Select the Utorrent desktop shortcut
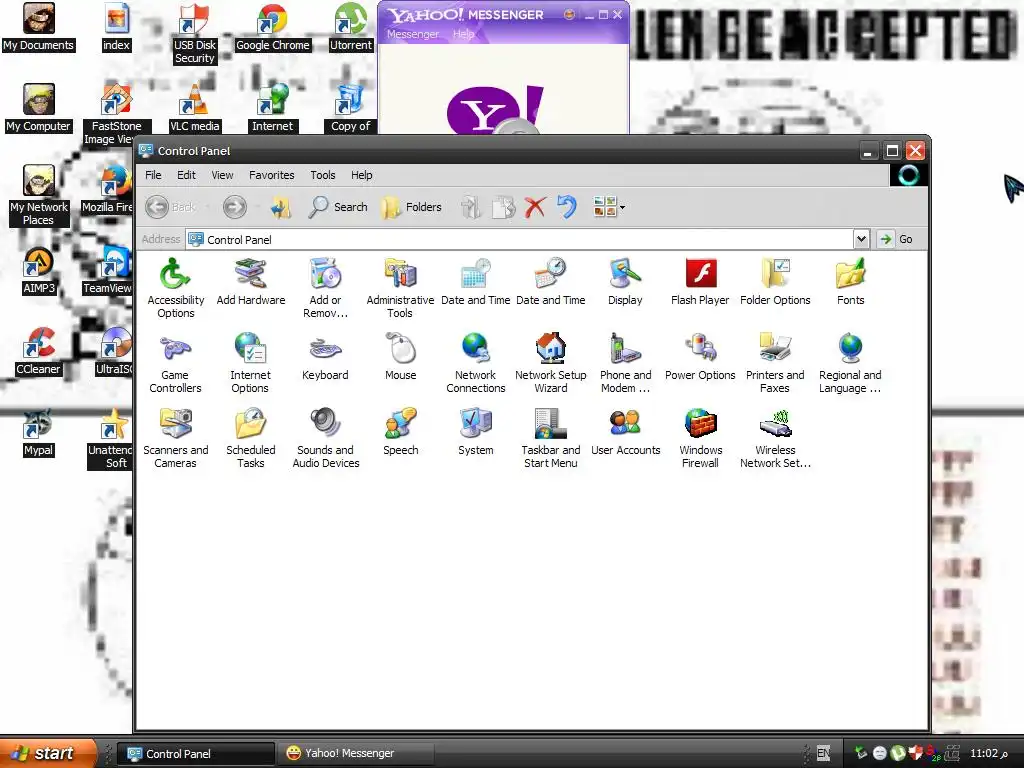 click(x=351, y=27)
